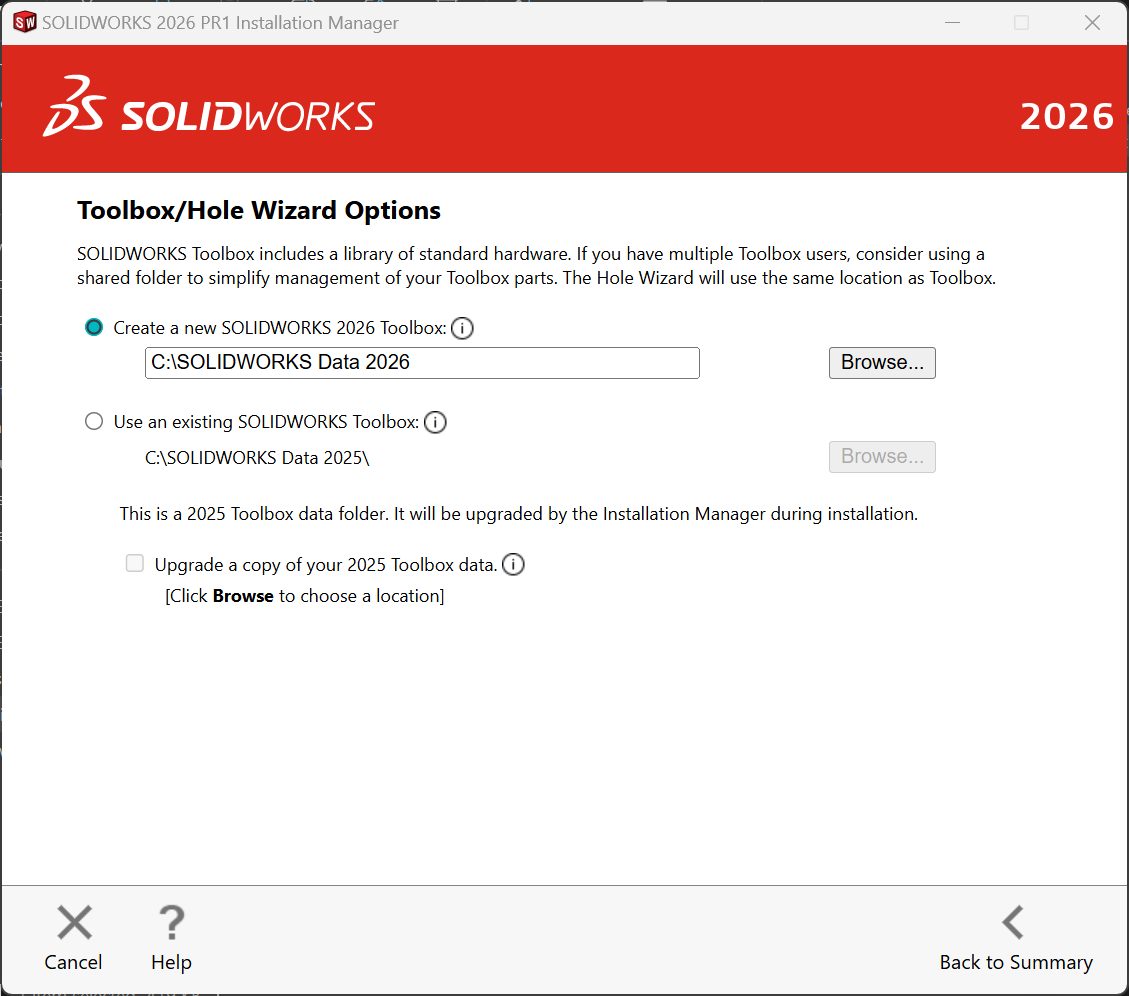The width and height of the screenshot is (1129, 996).
Task: Check Upgrade a copy of 2025 Toolbox data
Action: [135, 563]
